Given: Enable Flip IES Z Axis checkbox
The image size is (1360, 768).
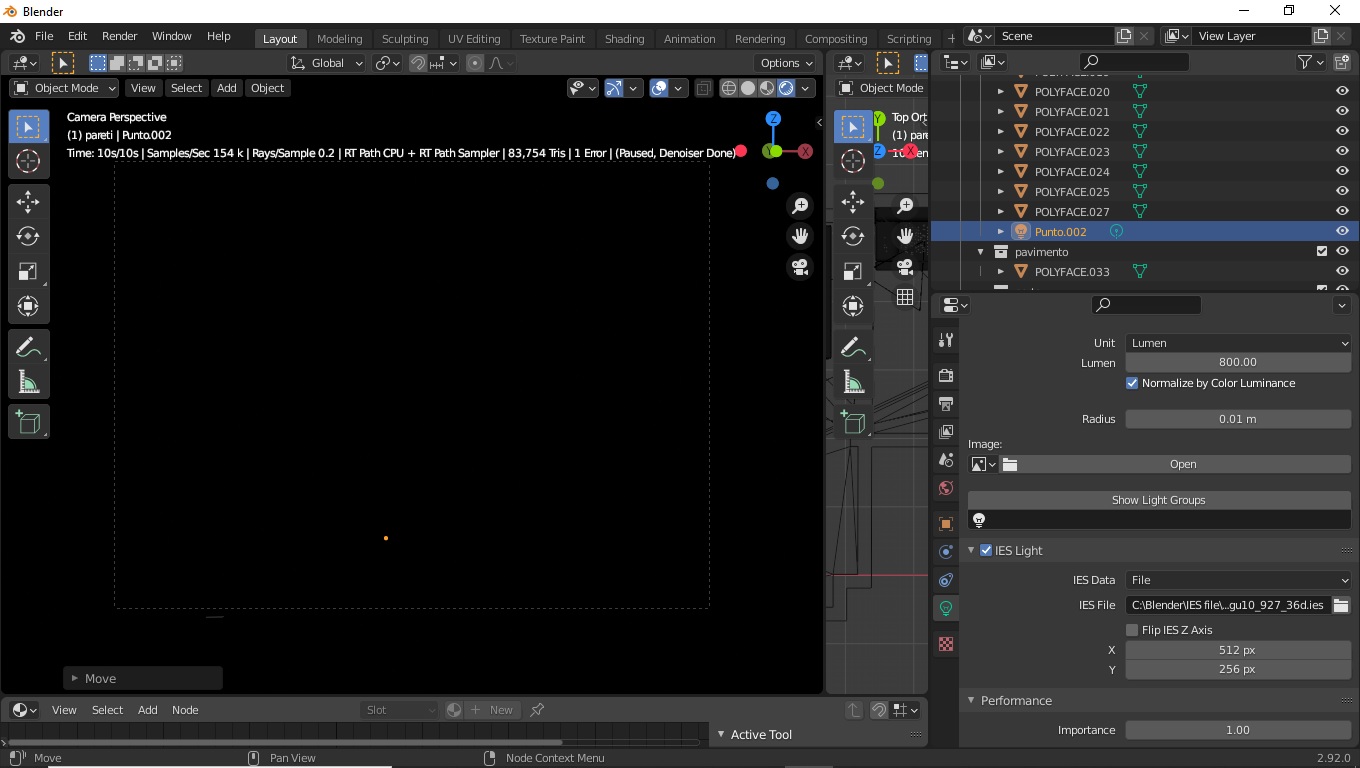Looking at the screenshot, I should coord(1132,630).
